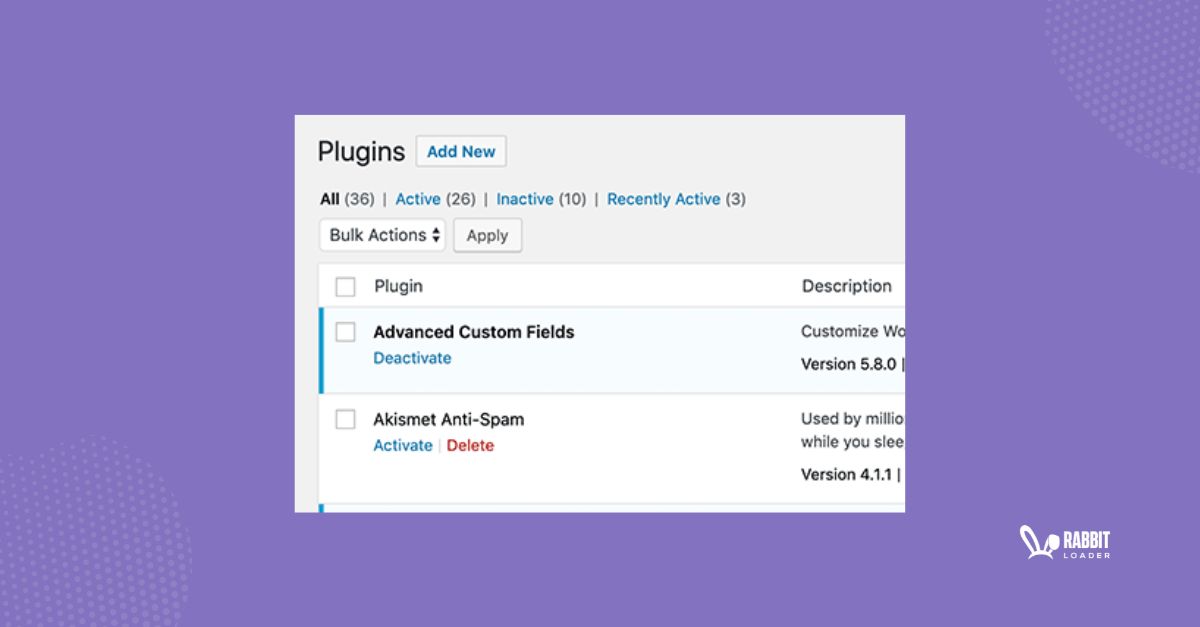Activate the Akismet Anti-Spam plugin
This screenshot has height=627, width=1200.
click(x=402, y=445)
